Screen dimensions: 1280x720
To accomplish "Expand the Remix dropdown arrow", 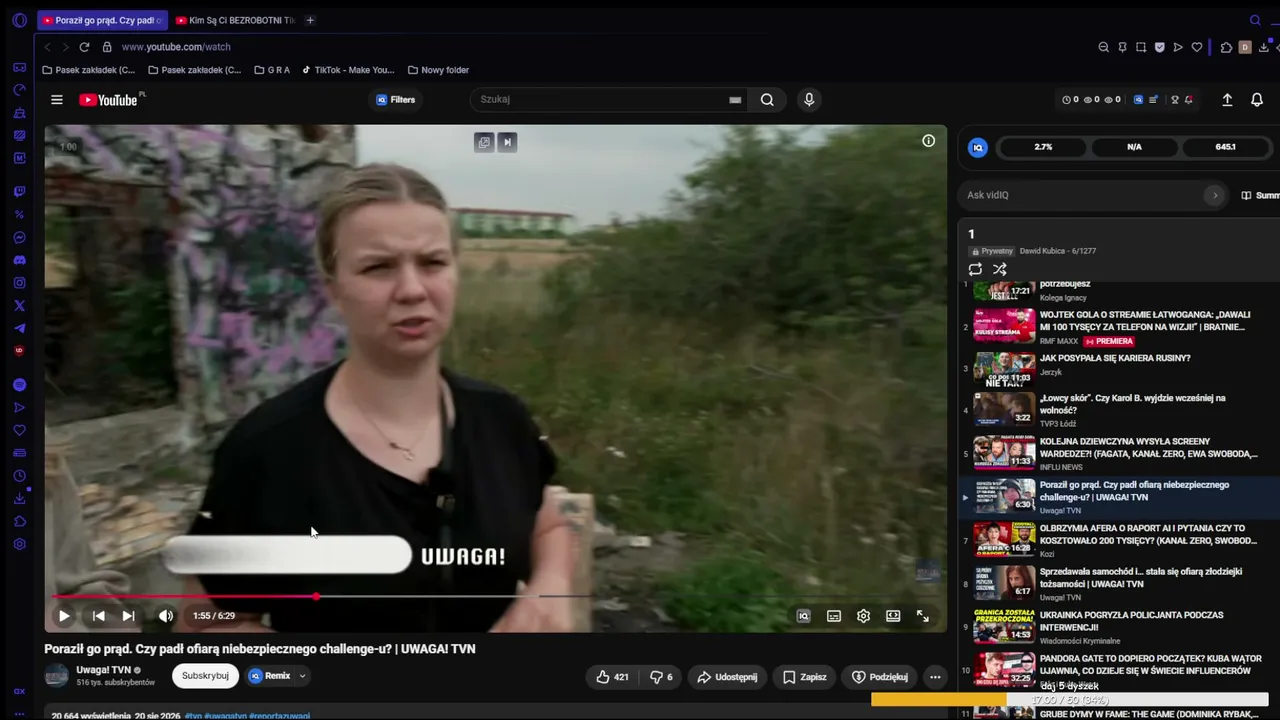I will coord(302,676).
